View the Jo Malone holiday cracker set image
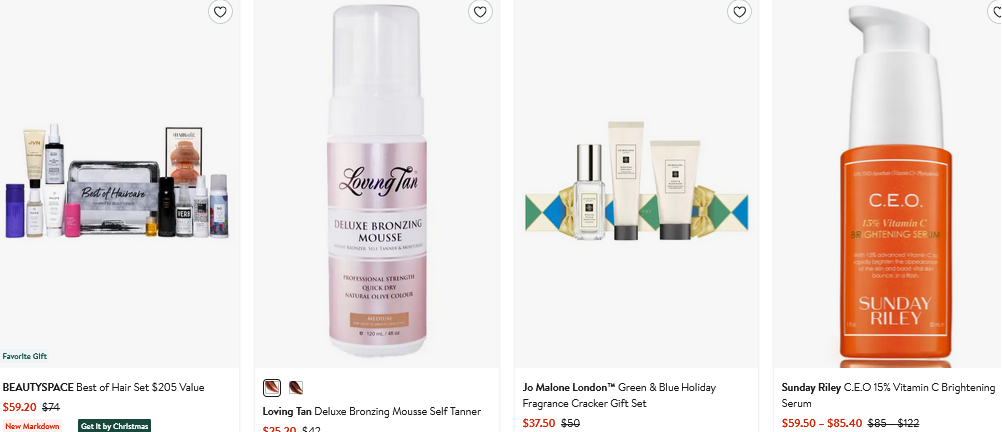This screenshot has width=1002, height=432. [636, 183]
